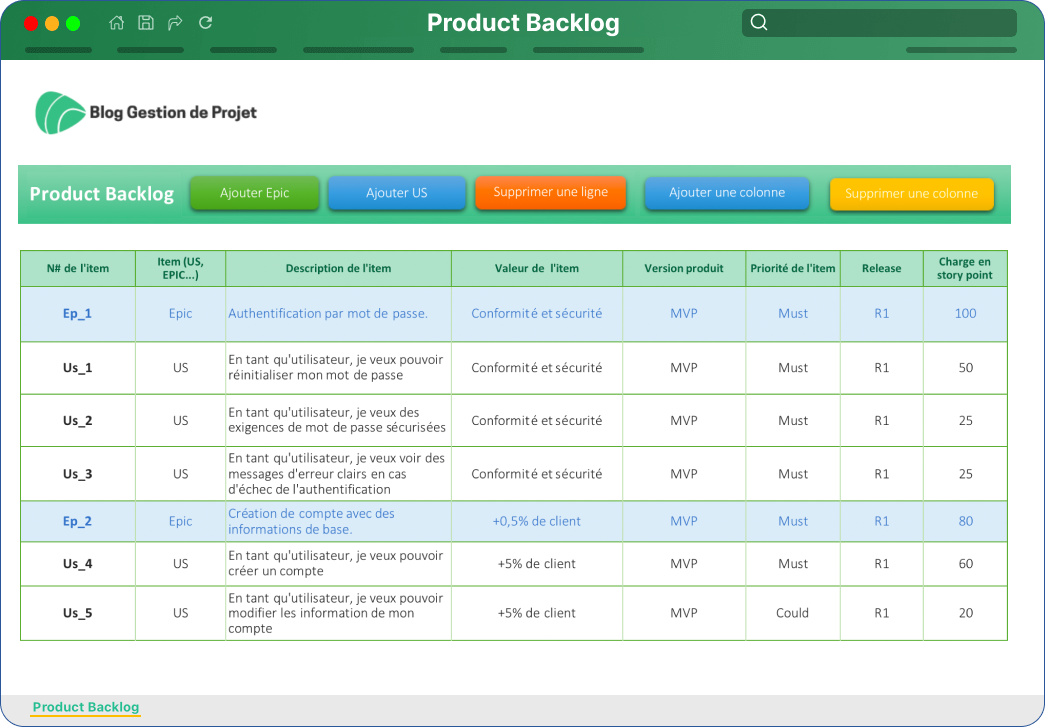Select the Us_5 item cell
1045x727 pixels.
[78, 613]
